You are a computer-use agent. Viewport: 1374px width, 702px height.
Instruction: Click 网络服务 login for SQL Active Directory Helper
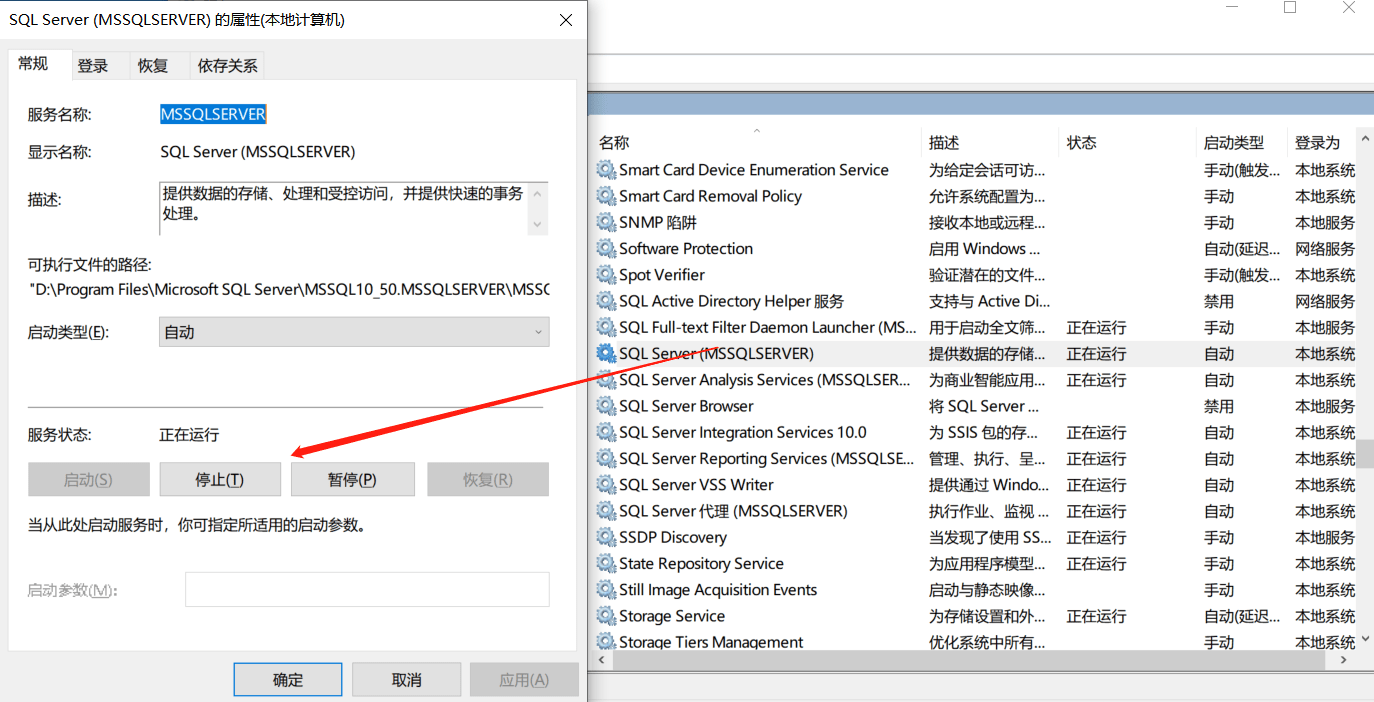pyautogui.click(x=1325, y=301)
